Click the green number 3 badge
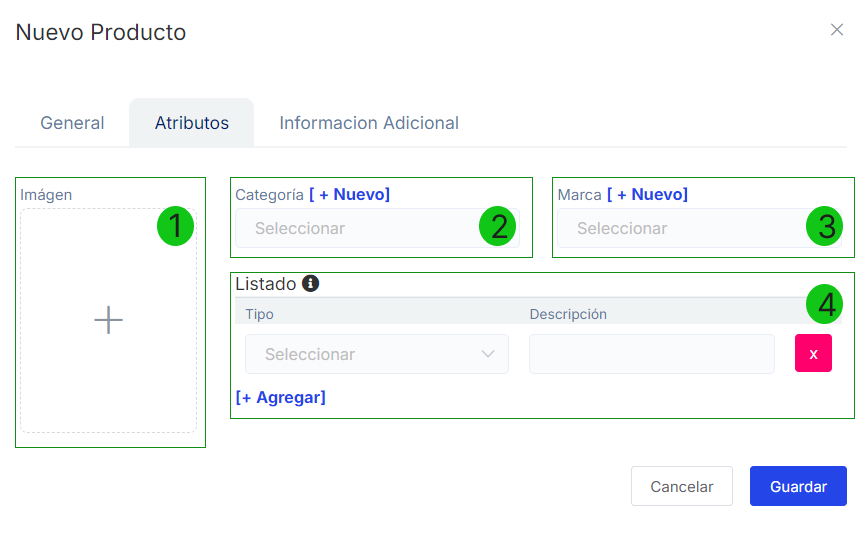This screenshot has height=536, width=862. [x=825, y=227]
